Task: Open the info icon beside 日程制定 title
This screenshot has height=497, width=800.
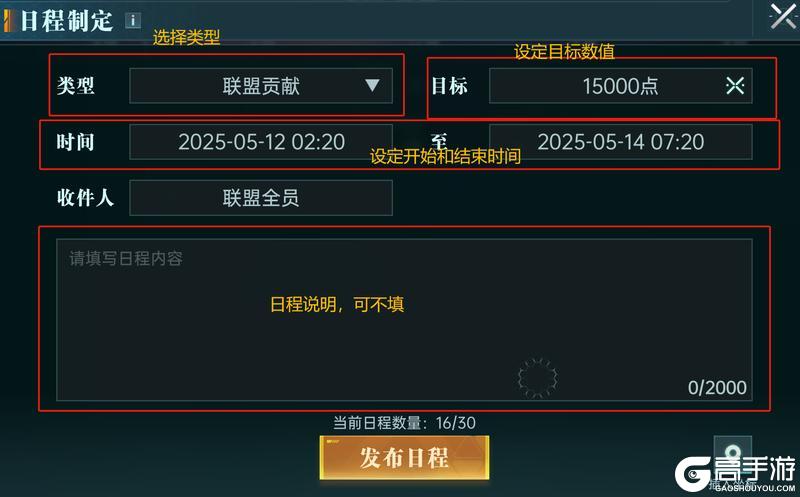Action: 133,20
